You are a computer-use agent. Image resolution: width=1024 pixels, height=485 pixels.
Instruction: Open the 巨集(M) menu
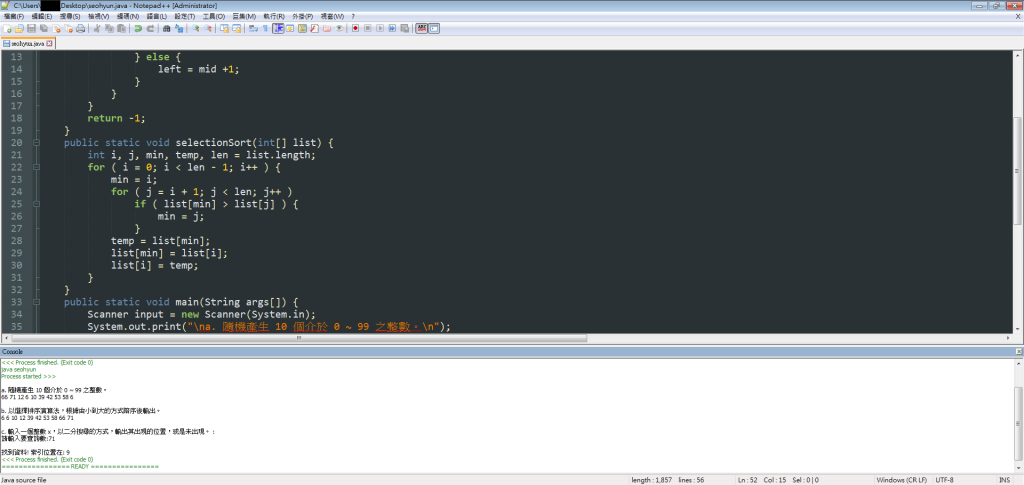[244, 16]
